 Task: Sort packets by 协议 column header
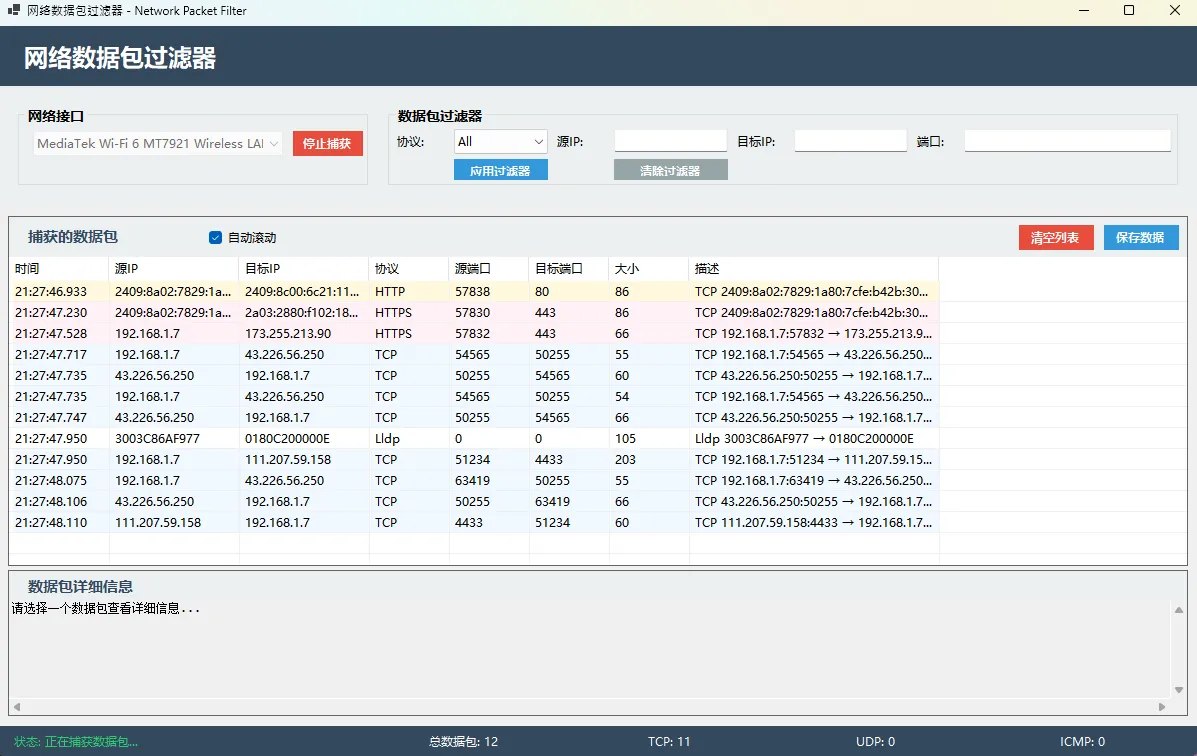408,269
